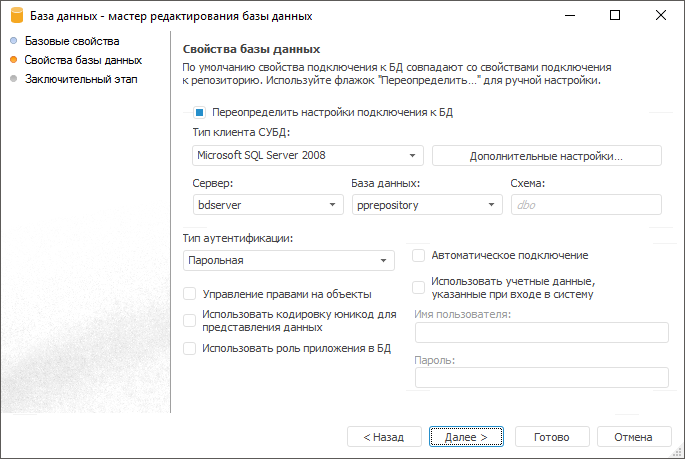Screen dimensions: 685x459
Task: Enable Unicode encoding for data presentation
Action: point(190,320)
